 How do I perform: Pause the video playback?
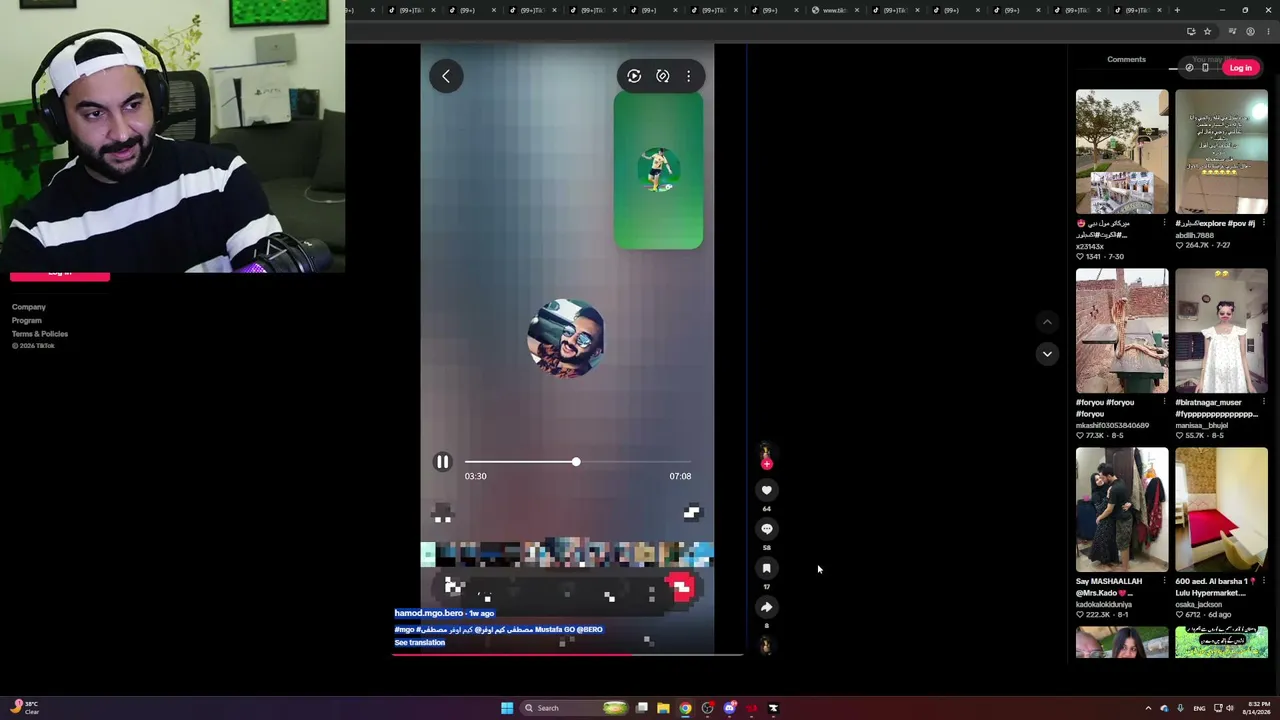442,462
